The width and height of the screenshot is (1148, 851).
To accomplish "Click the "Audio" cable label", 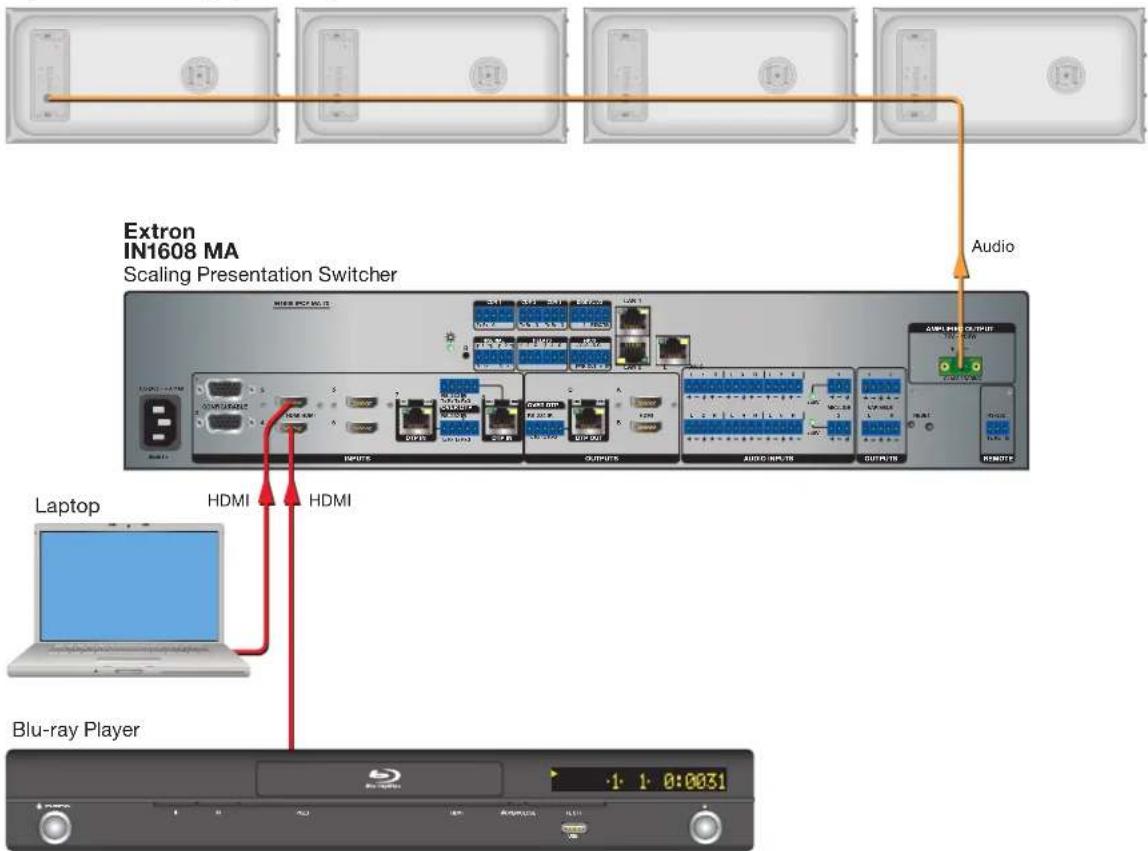I will coord(993,246).
